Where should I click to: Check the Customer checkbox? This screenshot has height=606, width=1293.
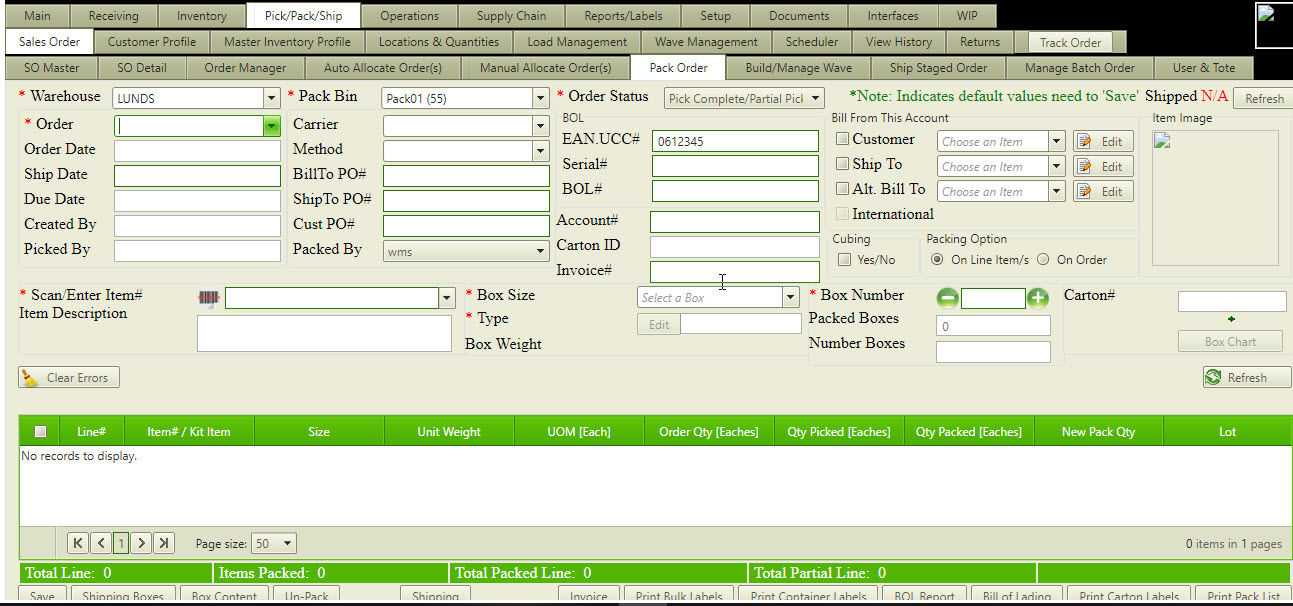coord(843,139)
